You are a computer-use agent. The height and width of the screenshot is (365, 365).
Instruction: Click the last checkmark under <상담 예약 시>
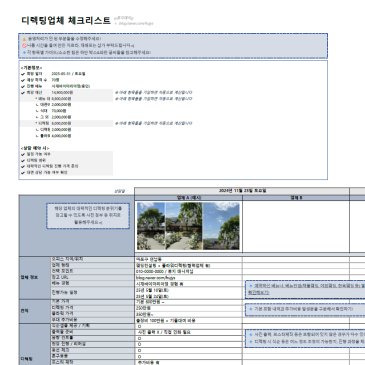coord(23,173)
